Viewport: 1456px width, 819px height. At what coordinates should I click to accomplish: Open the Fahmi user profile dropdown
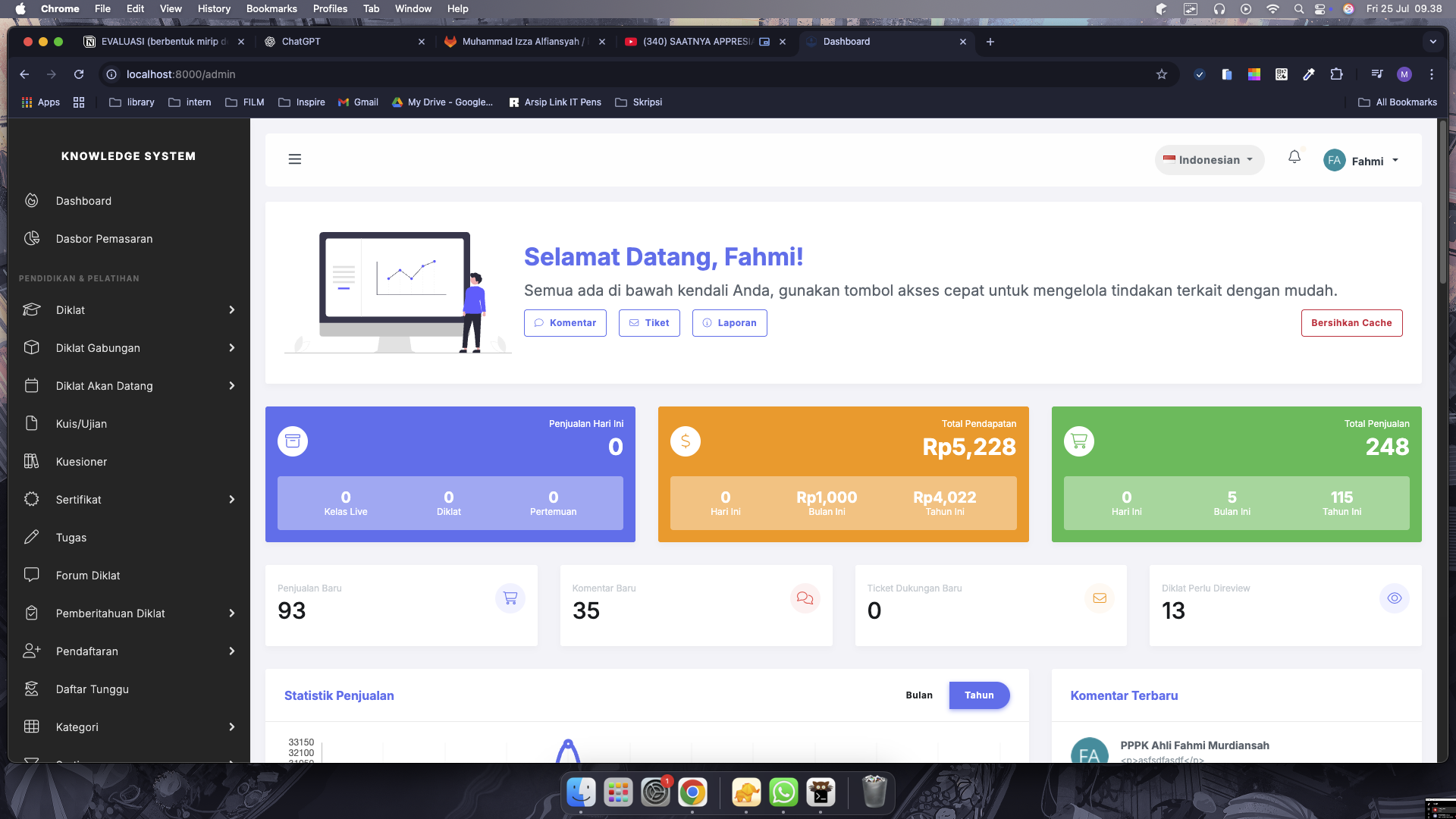pyautogui.click(x=1362, y=161)
